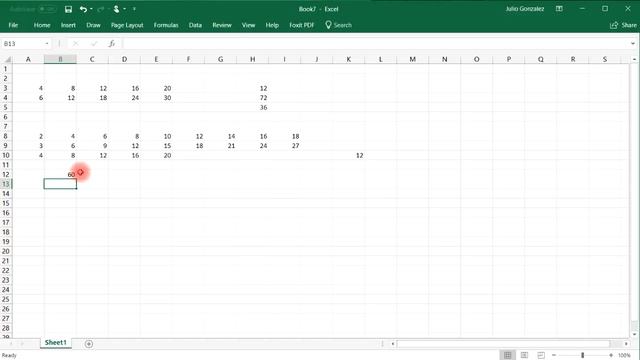This screenshot has width=640, height=360.
Task: Save the workbook from Quick Access Toolbar
Action: pyautogui.click(x=68, y=9)
